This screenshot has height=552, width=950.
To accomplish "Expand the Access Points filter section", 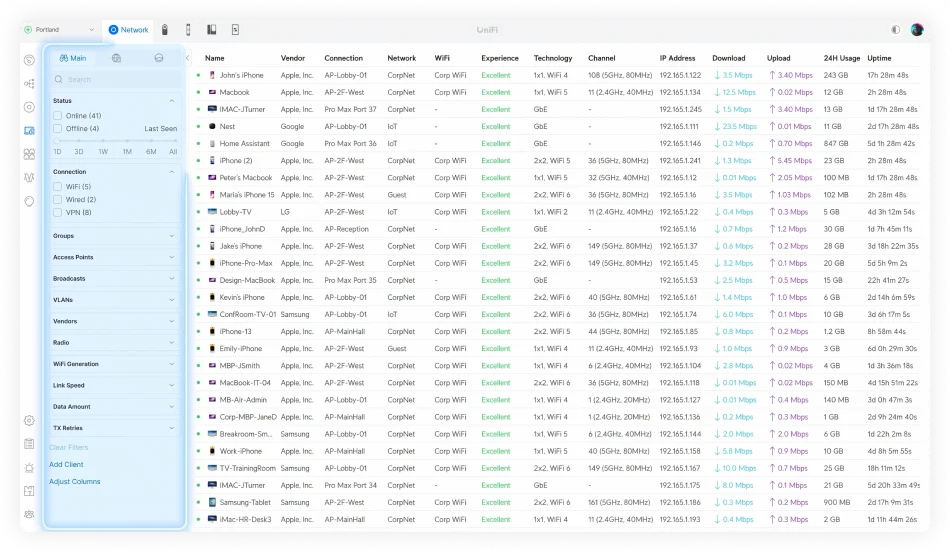I will pyautogui.click(x=114, y=257).
